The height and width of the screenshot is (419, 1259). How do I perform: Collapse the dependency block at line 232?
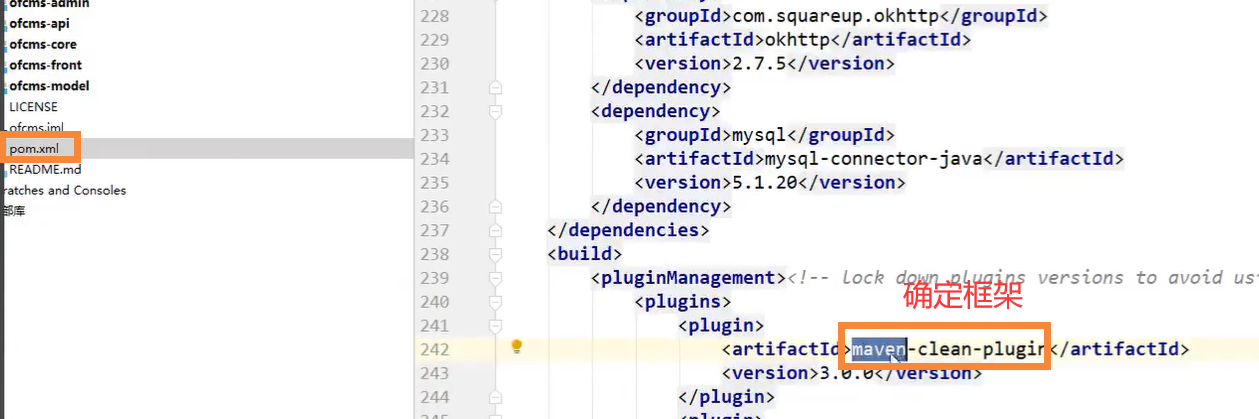495,111
